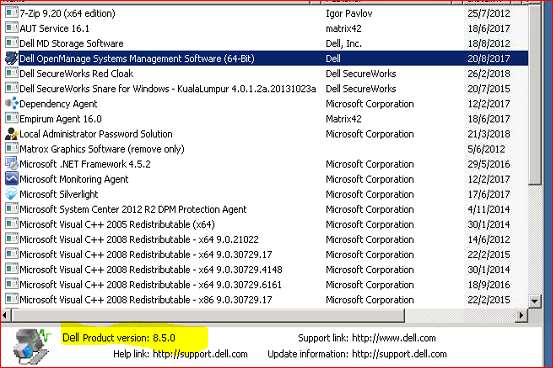Select Visual C++ 2008 Redistributable x64 9.0.30729.6161

(x=151, y=285)
